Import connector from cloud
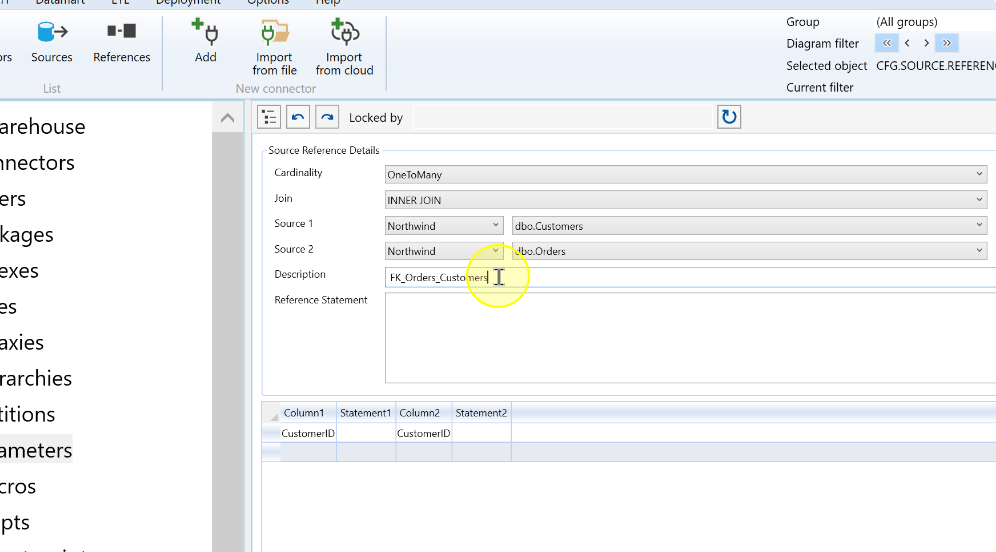 [x=344, y=48]
